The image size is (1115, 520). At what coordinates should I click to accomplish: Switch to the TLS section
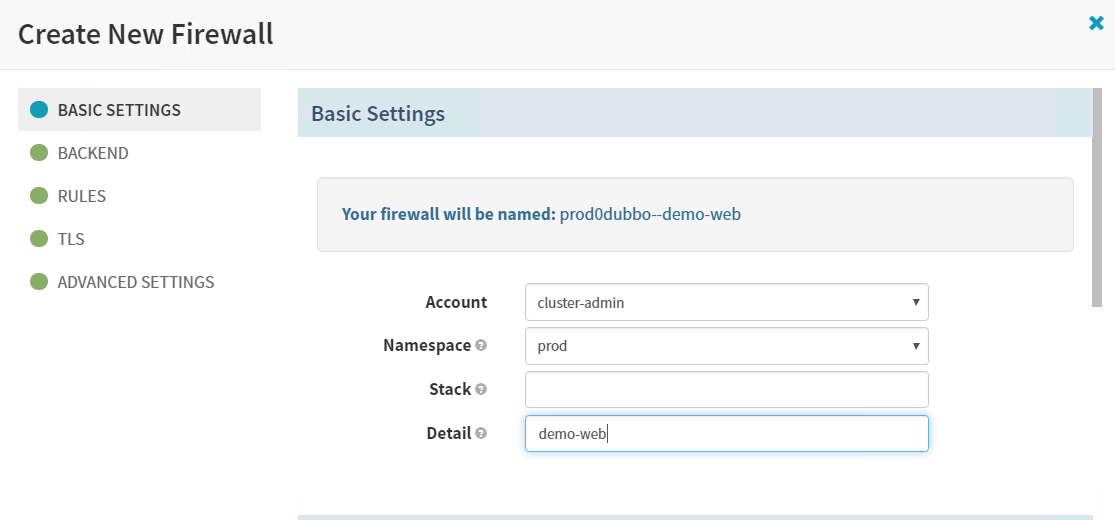[x=71, y=239]
